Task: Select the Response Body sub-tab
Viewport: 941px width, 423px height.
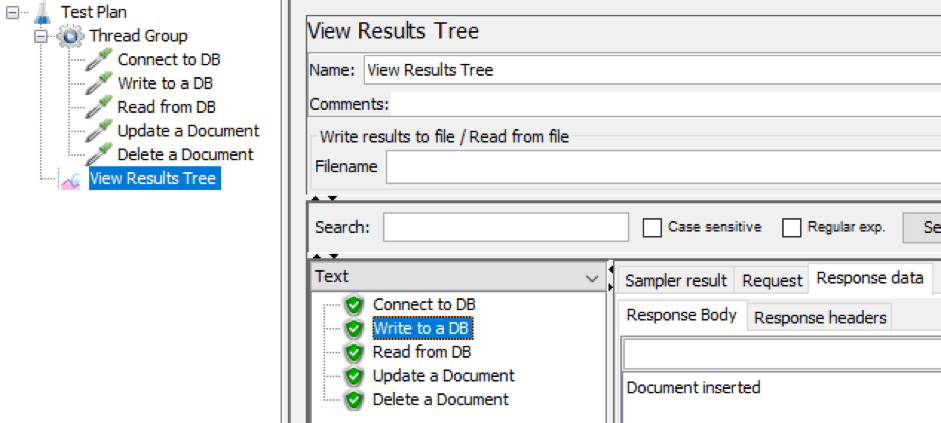Action: 682,315
